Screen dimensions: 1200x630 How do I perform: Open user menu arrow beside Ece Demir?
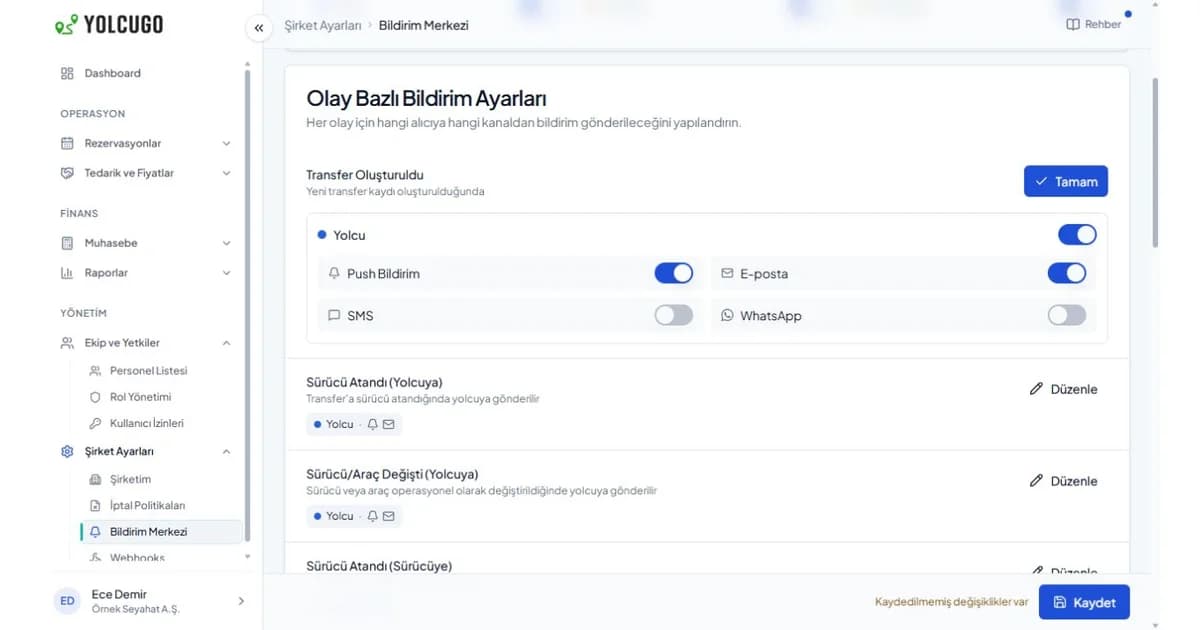coord(240,601)
